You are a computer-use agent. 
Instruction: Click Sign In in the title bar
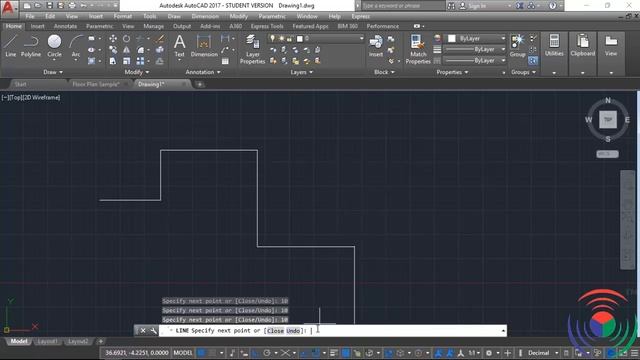tap(477, 6)
